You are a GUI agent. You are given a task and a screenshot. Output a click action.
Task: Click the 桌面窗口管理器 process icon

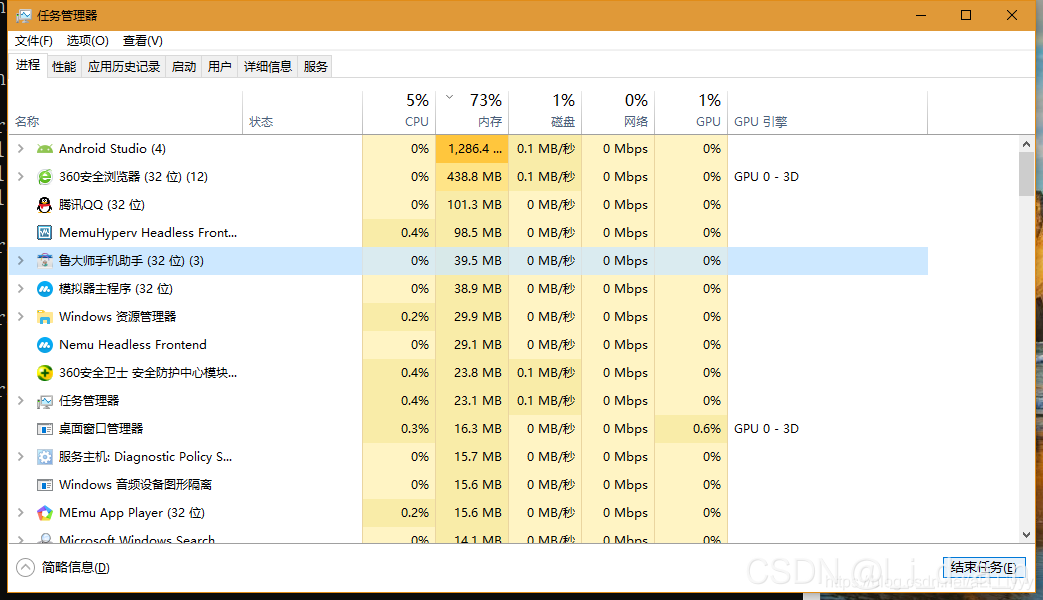[45, 429]
